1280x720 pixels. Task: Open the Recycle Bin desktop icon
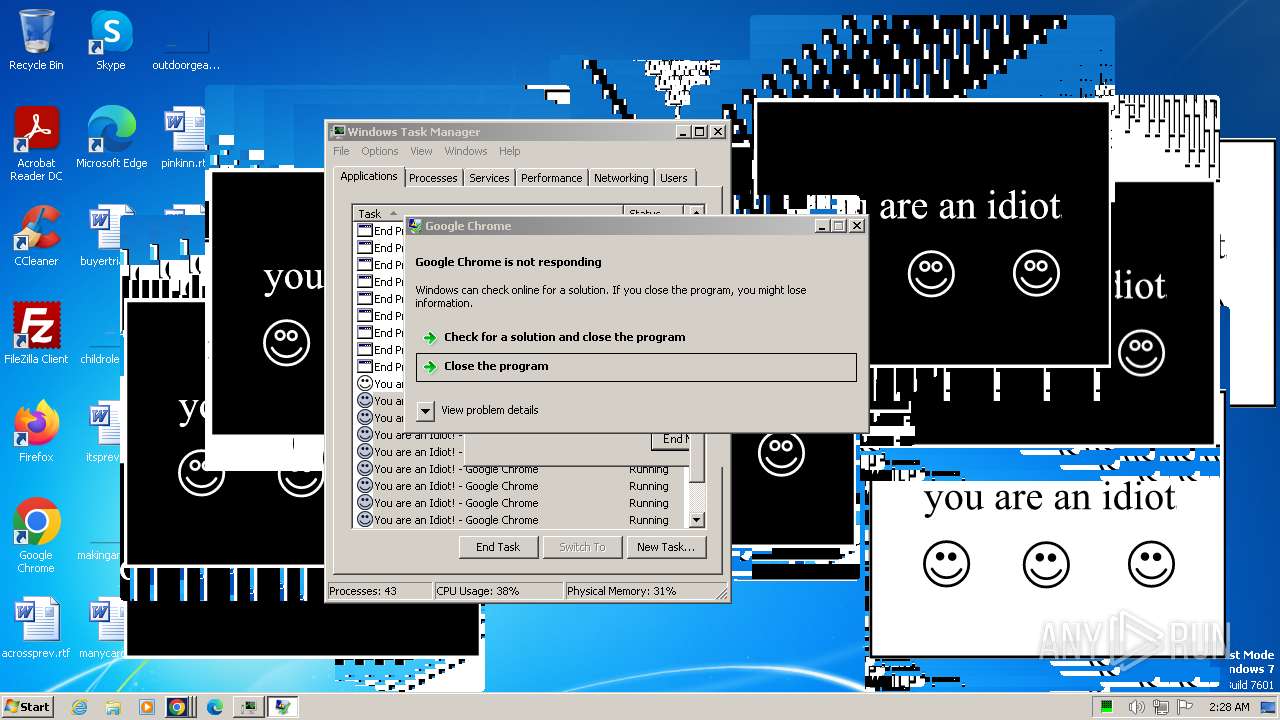36,40
